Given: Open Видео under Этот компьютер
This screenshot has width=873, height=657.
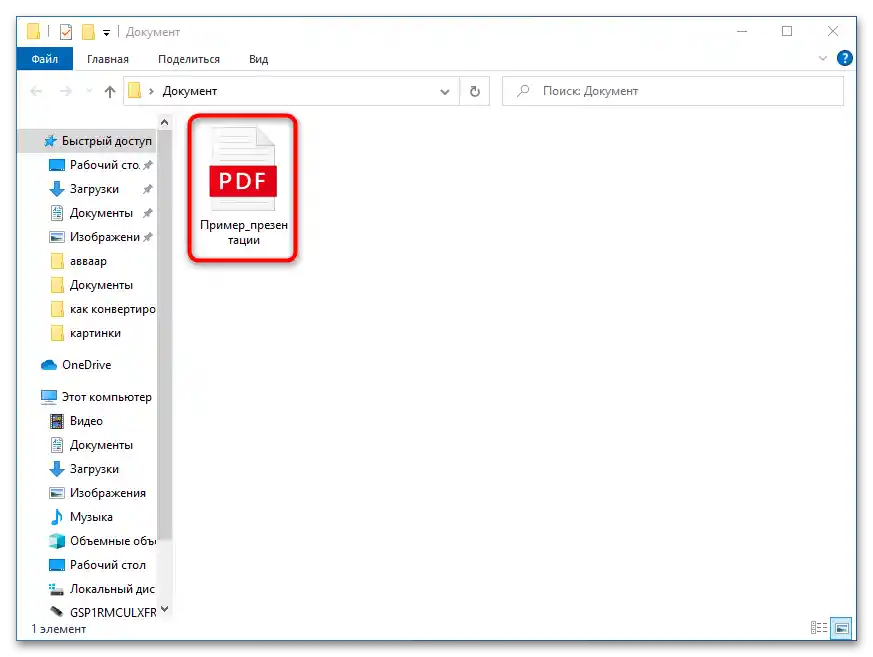Looking at the screenshot, I should (76, 420).
